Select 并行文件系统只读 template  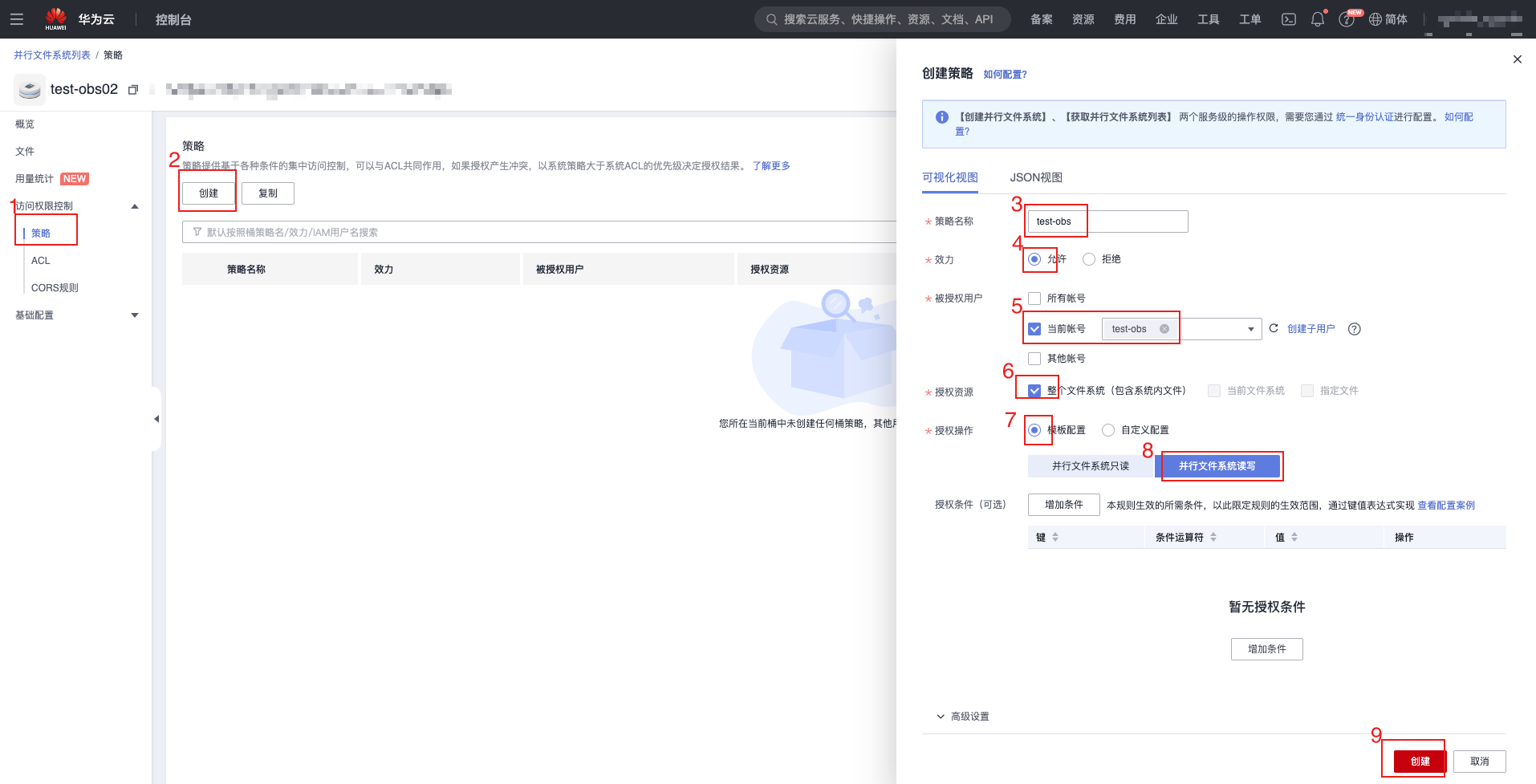coord(1090,466)
